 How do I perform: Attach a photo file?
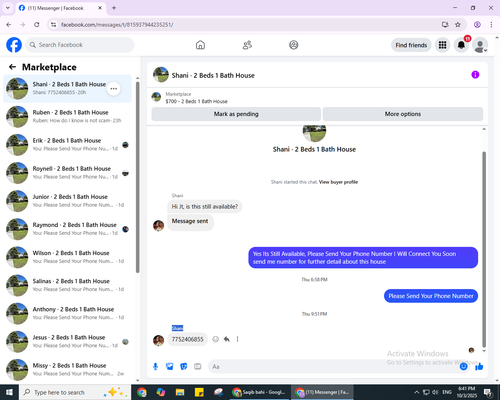coord(170,367)
